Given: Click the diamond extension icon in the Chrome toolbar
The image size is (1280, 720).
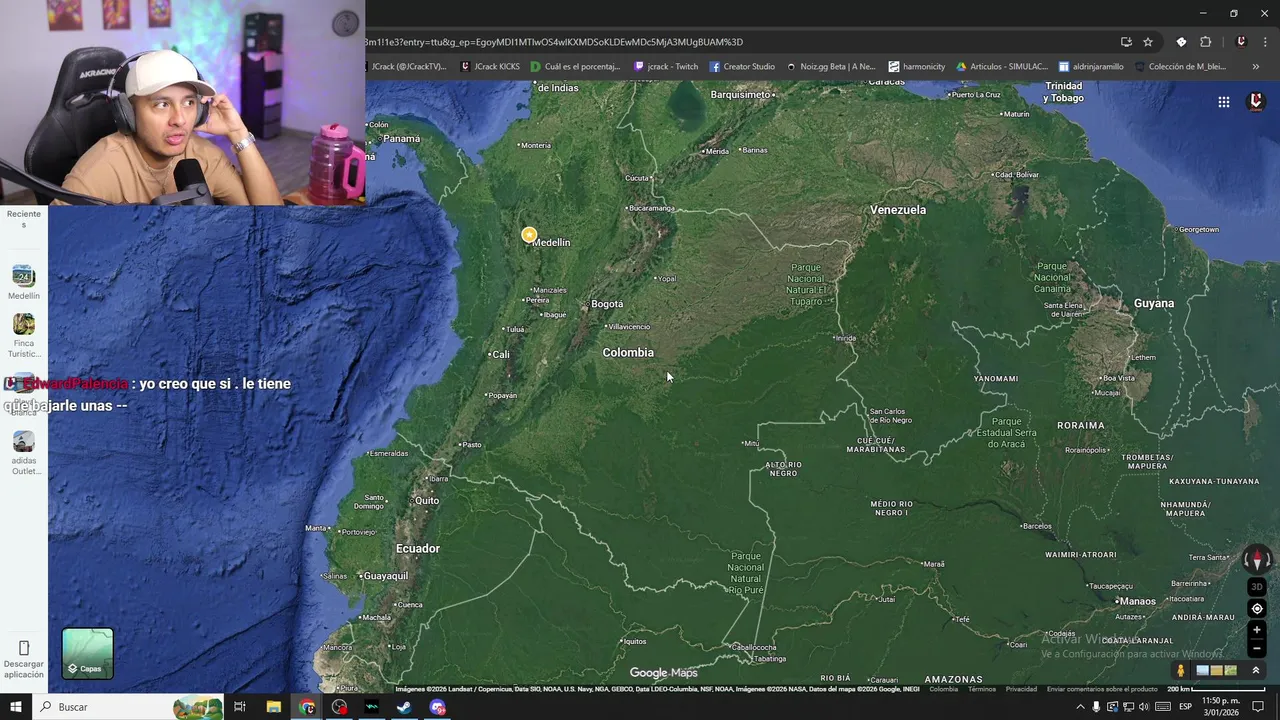Looking at the screenshot, I should point(1181,42).
